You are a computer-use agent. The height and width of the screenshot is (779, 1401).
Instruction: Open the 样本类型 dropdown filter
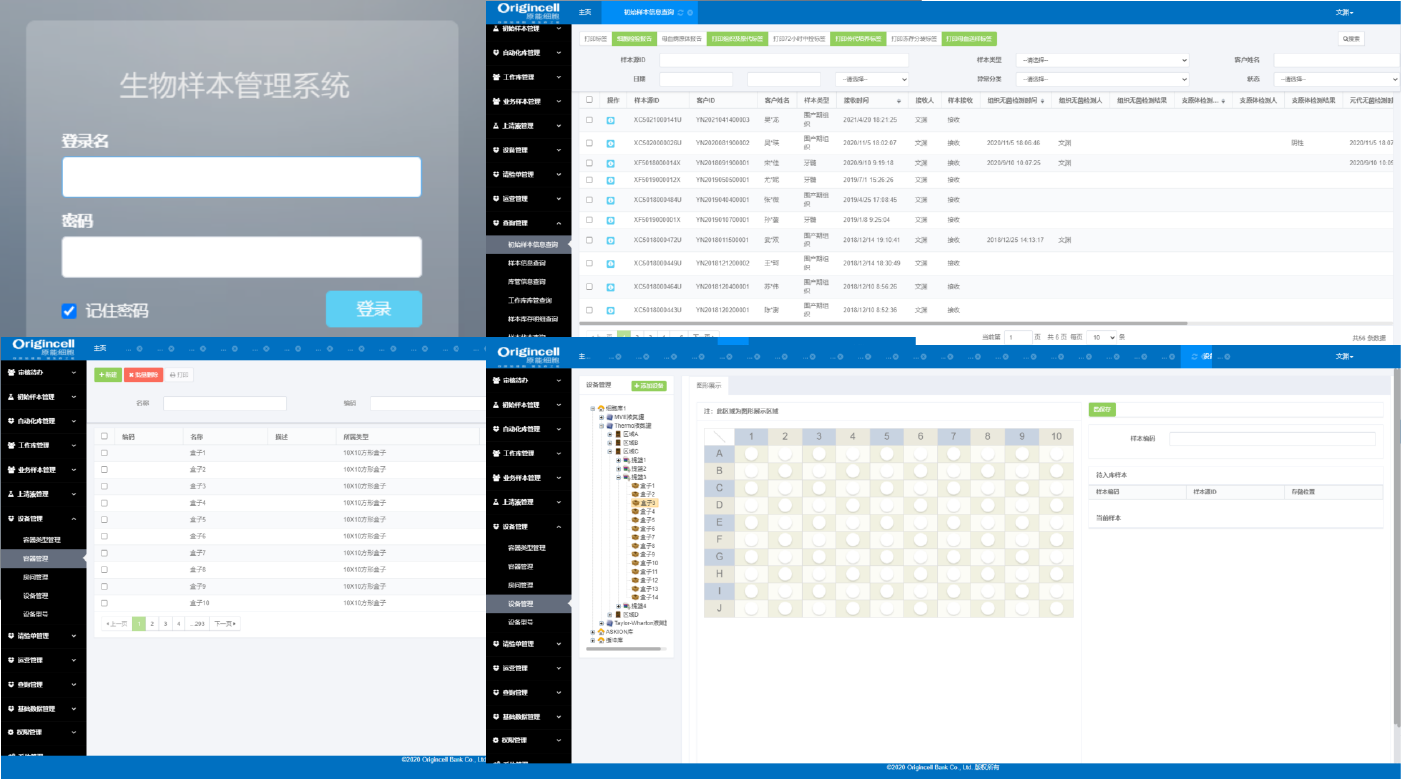click(1102, 60)
